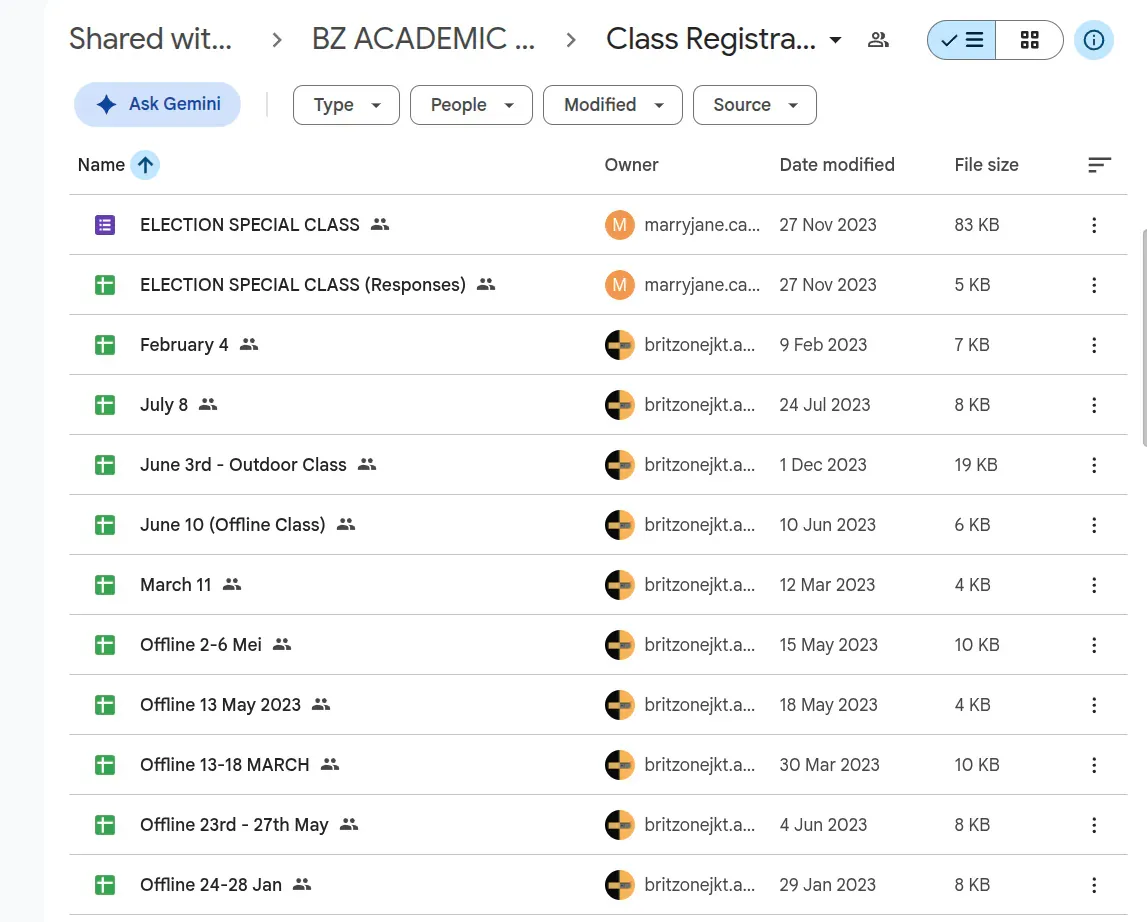
Task: Click the Owner column header
Action: [x=631, y=165]
